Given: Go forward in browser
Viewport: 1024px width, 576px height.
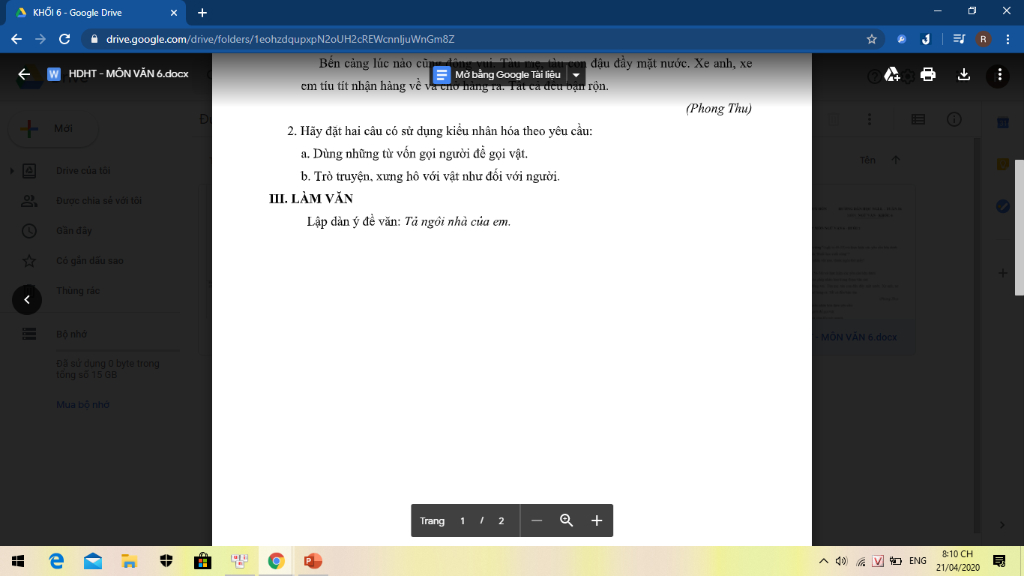Looking at the screenshot, I should 40,39.
